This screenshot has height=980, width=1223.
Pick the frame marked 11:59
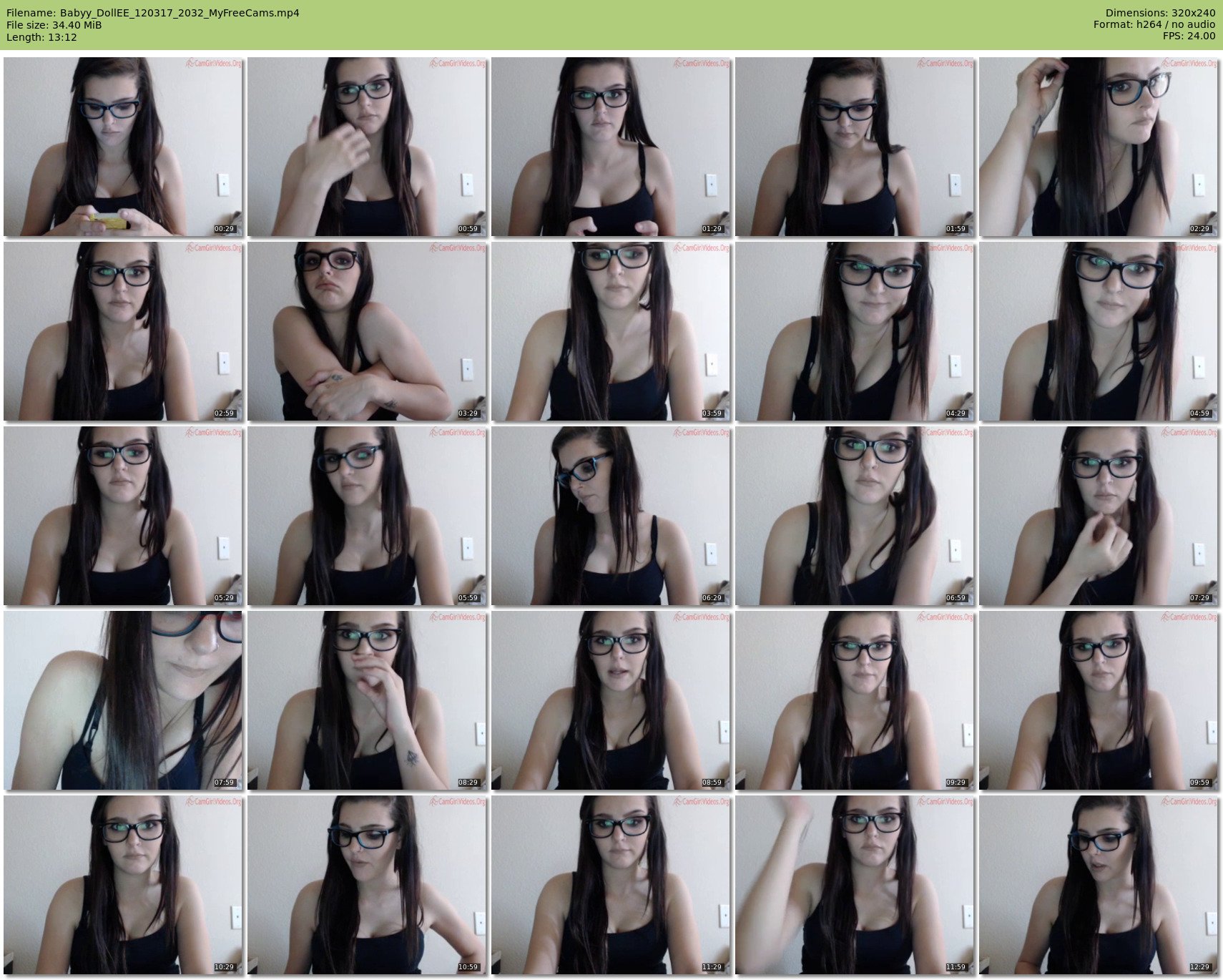[x=855, y=885]
